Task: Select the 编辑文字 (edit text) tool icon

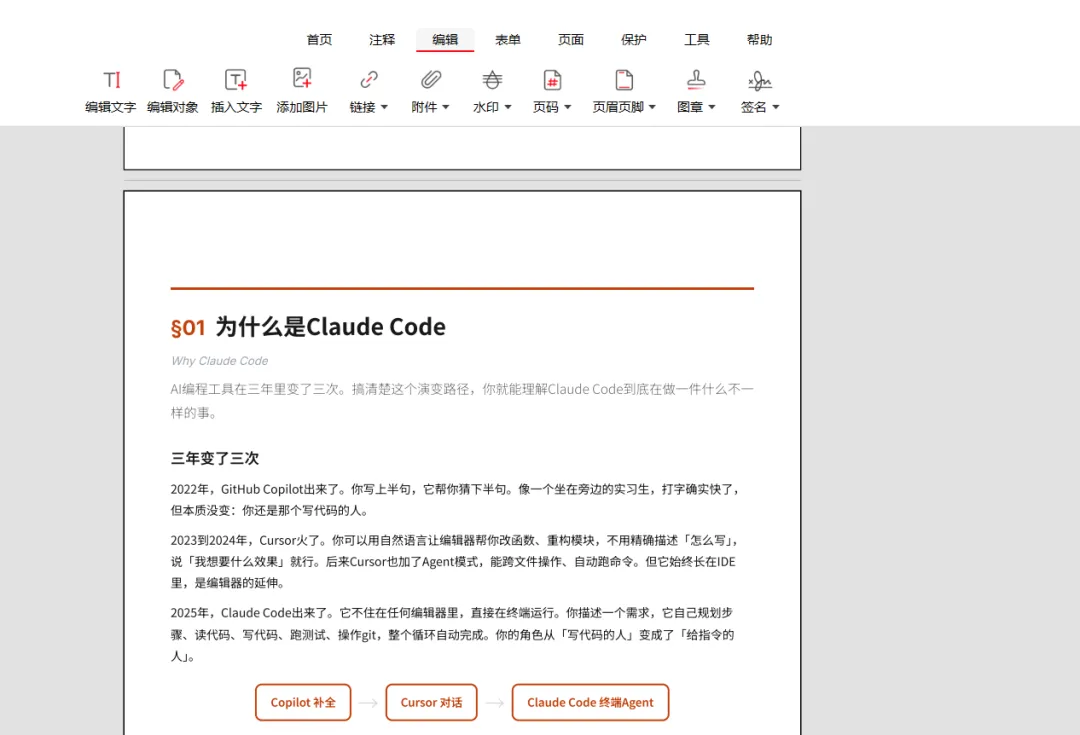Action: 112,80
